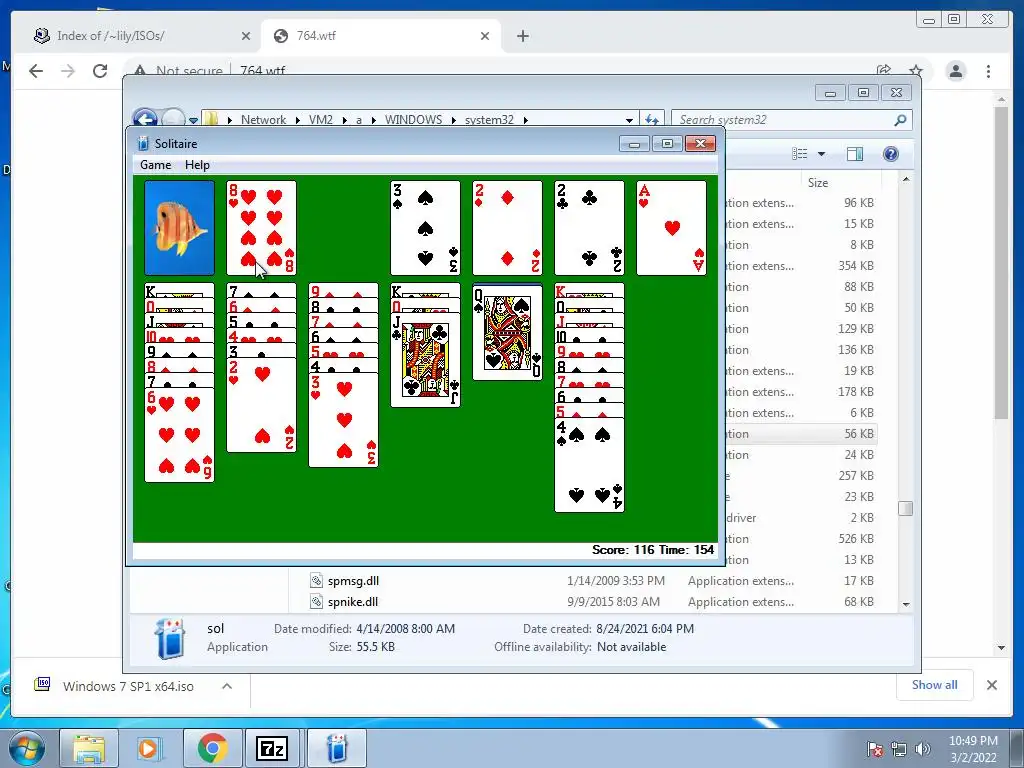Click the taskbar clock showing 10:49 PM
Image resolution: width=1024 pixels, height=768 pixels.
point(973,749)
